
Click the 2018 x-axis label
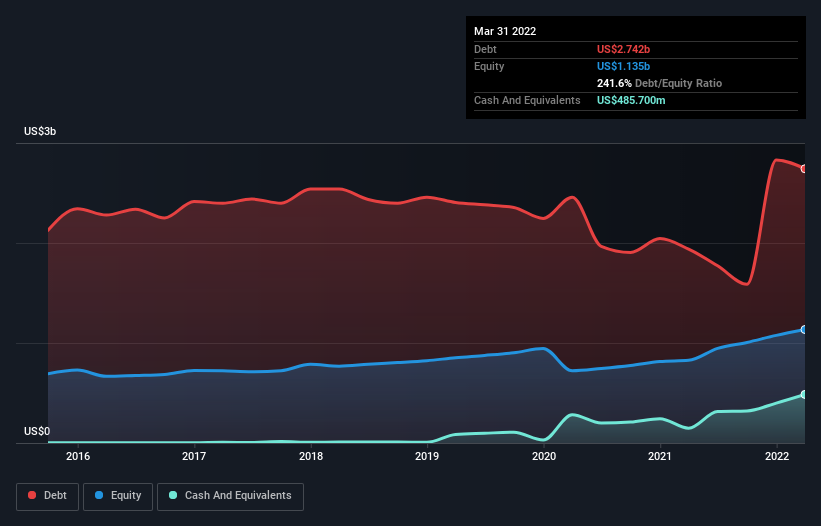pos(311,456)
